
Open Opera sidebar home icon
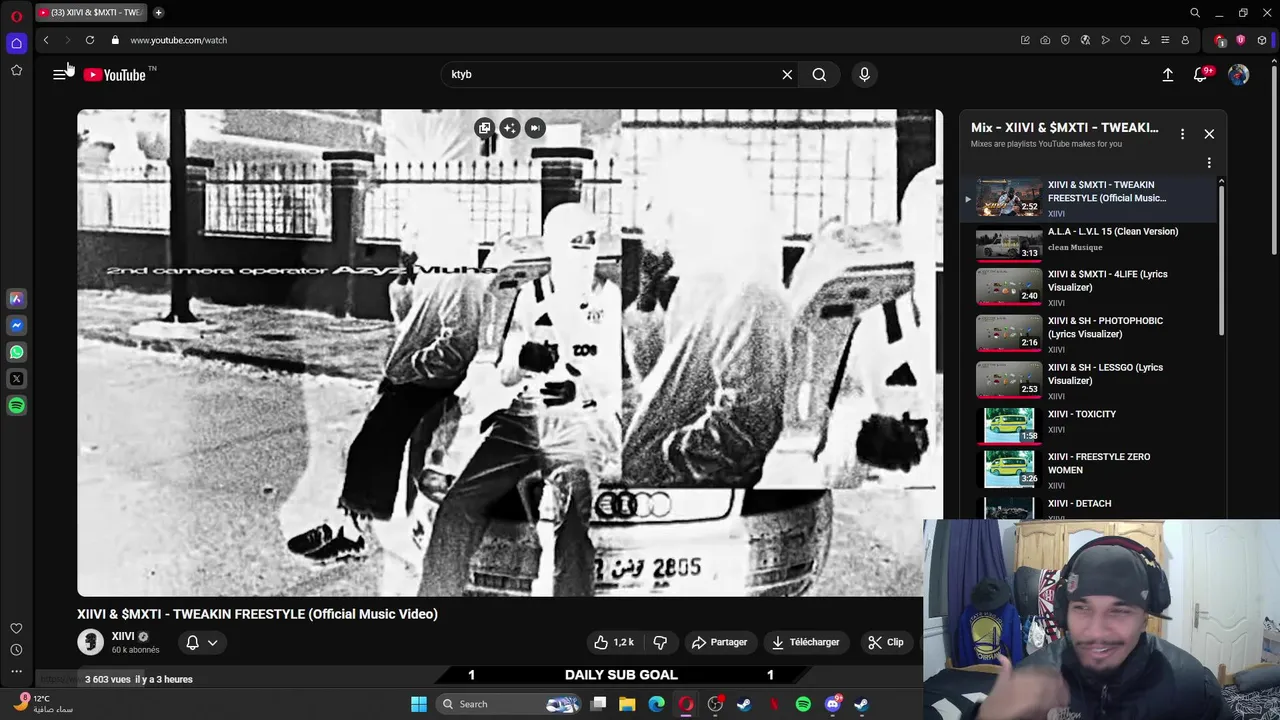pos(16,43)
